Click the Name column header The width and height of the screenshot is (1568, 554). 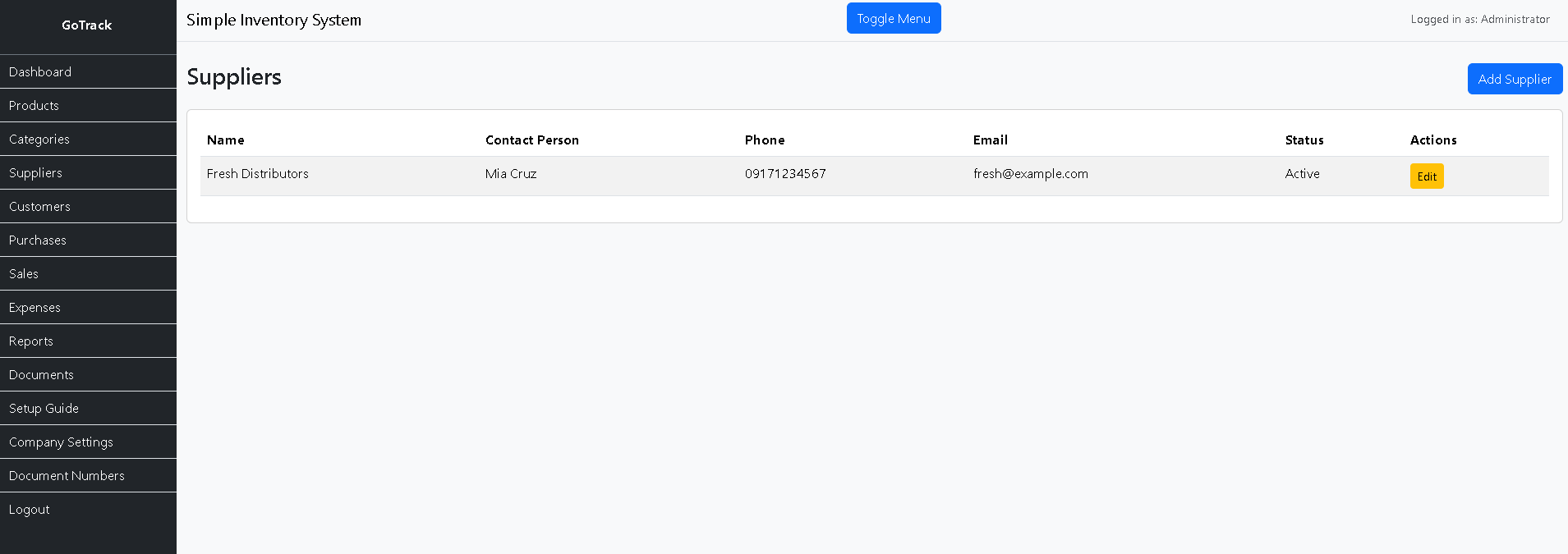[226, 140]
